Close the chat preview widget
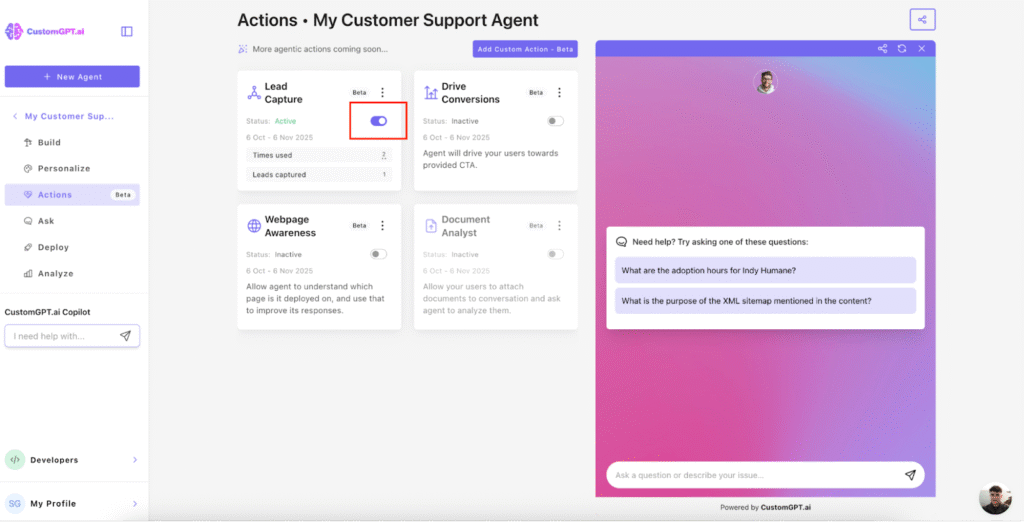The height and width of the screenshot is (522, 1024). coord(921,48)
